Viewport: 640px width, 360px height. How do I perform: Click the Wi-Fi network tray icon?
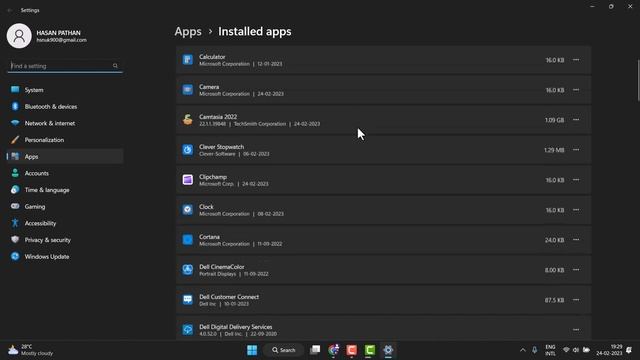point(566,350)
